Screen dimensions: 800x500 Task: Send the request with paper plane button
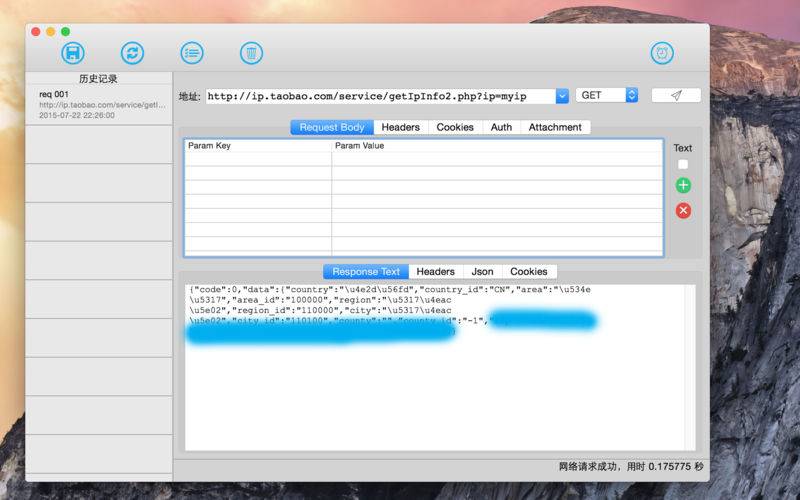point(676,95)
